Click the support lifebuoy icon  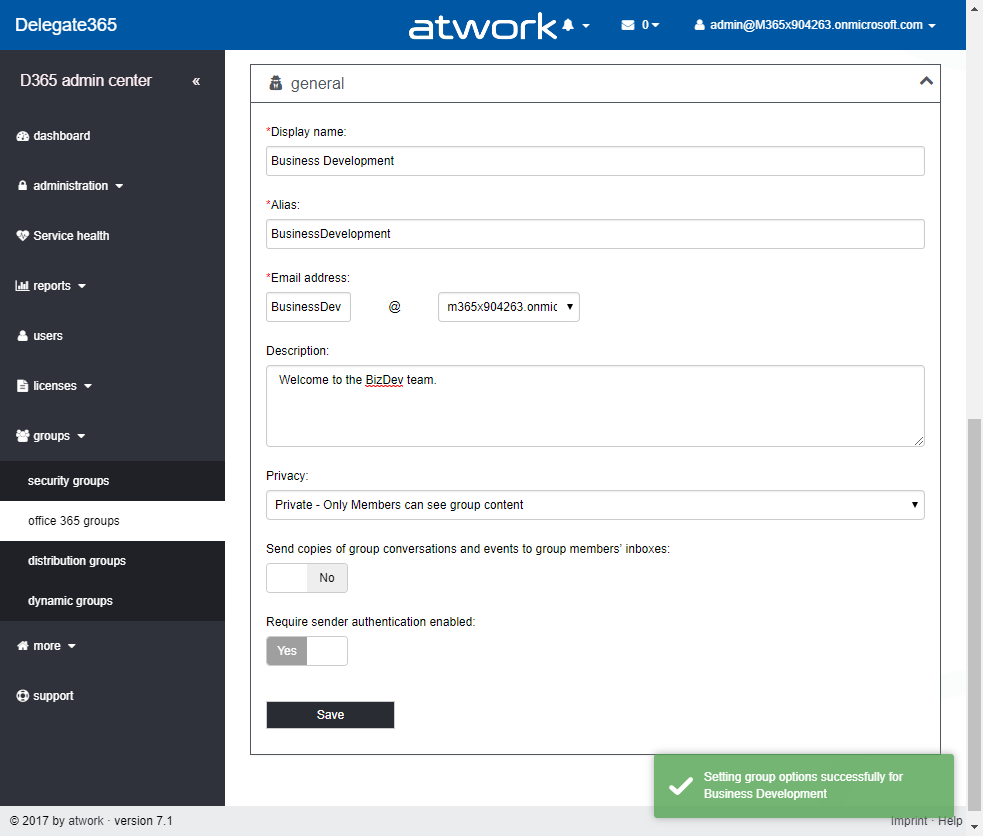(23, 696)
